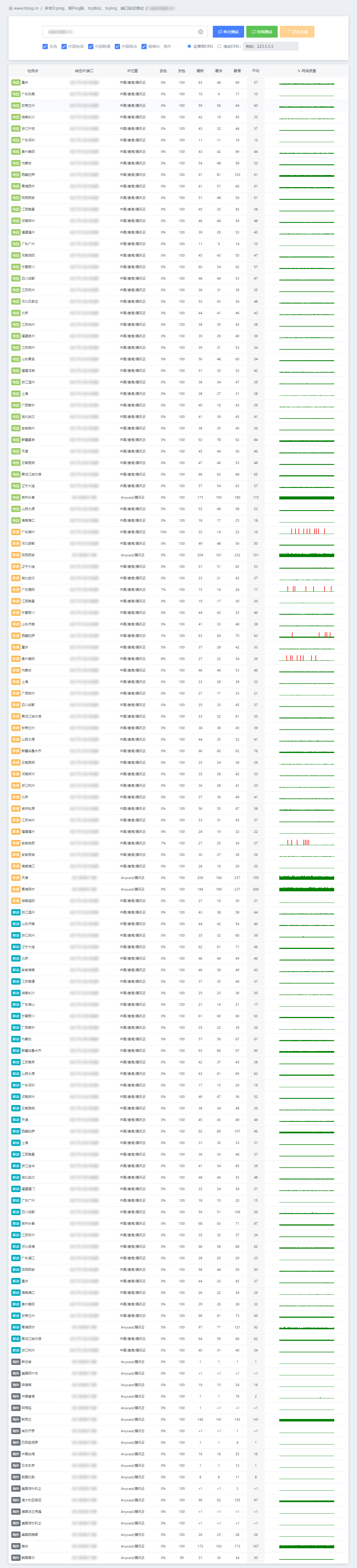Screen dimensions: 357x1568
Task: Click the 移动 badge beside 北京
Action: tap(16, 958)
